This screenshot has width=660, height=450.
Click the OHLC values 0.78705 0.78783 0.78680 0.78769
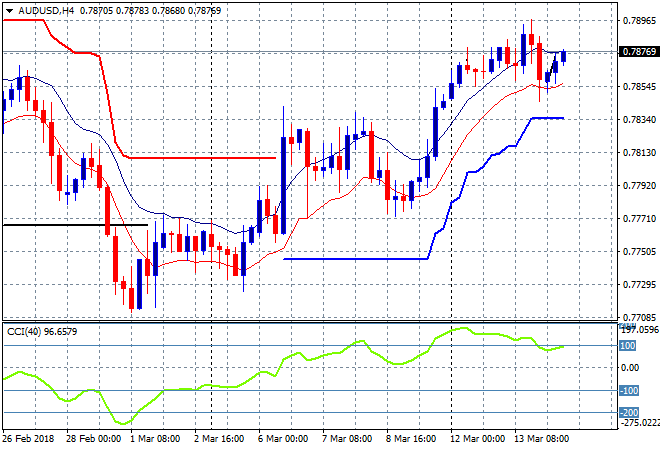tap(150, 11)
